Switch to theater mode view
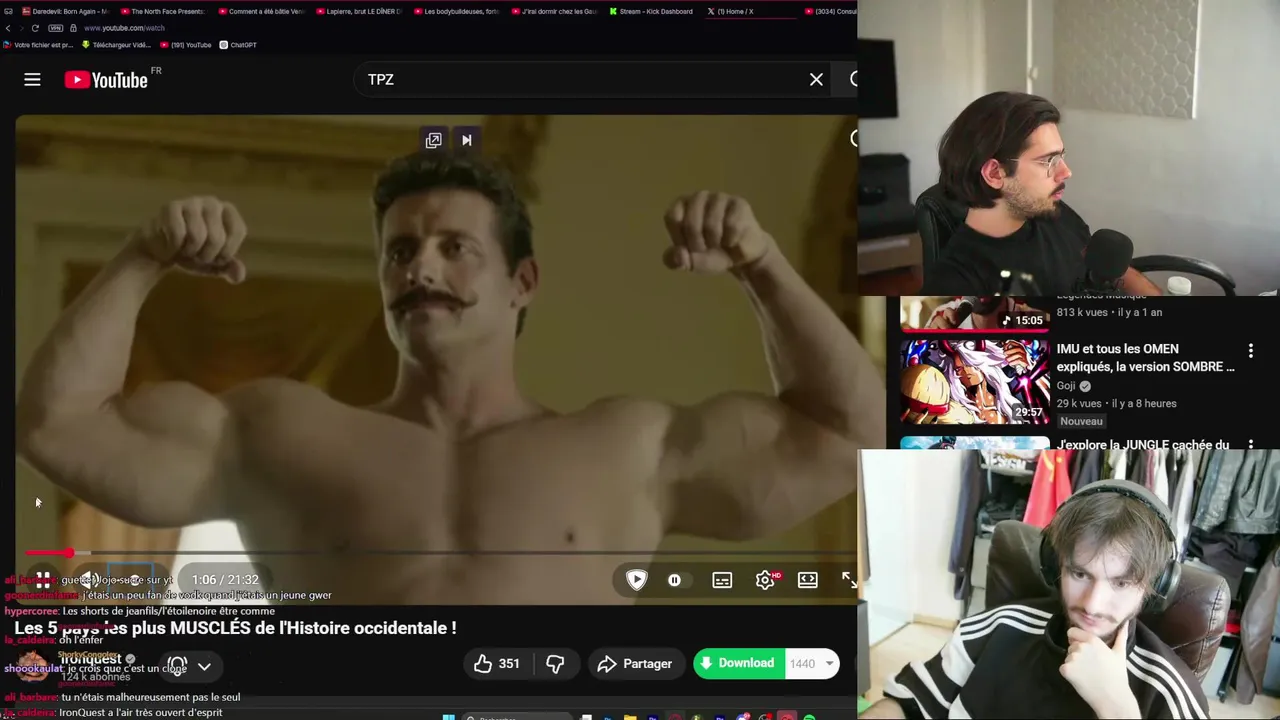This screenshot has width=1280, height=720. coord(808,580)
